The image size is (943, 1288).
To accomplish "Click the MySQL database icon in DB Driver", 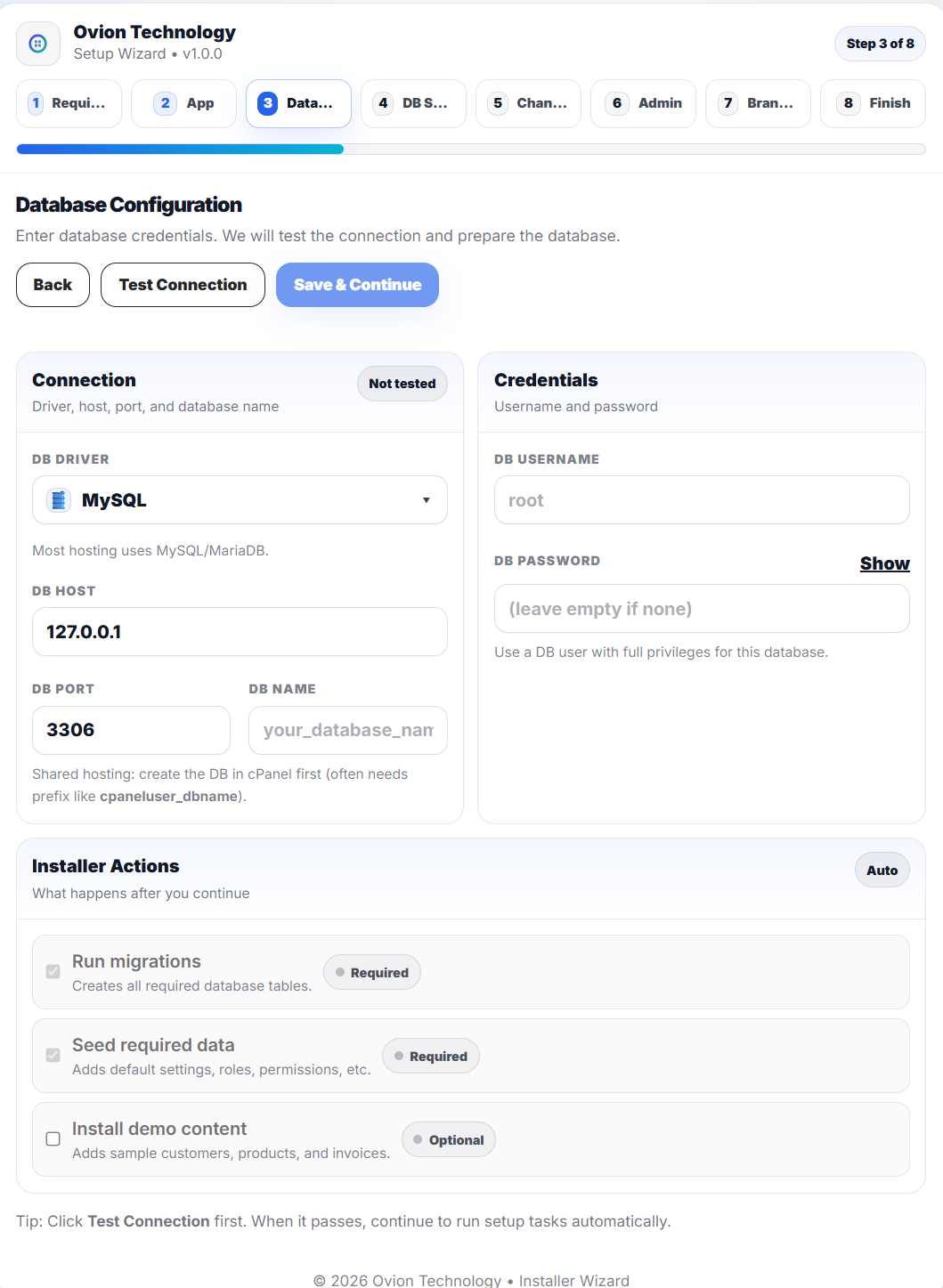I will (x=57, y=499).
